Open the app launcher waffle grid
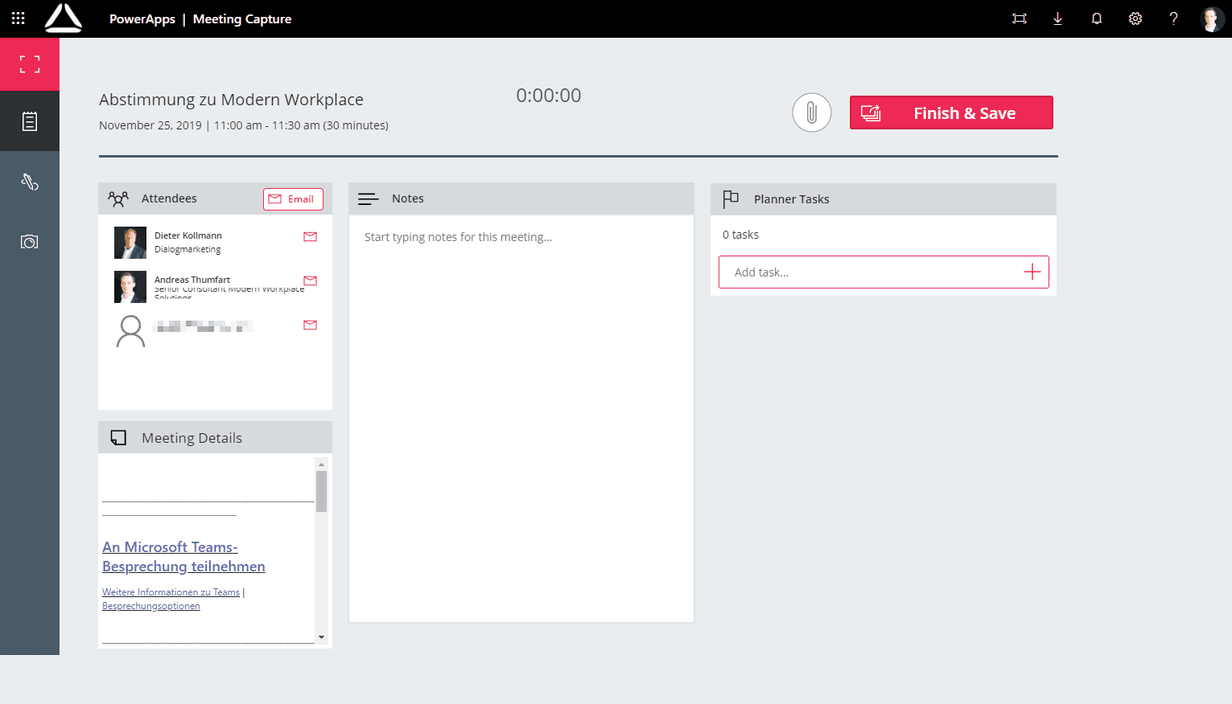Image resolution: width=1232 pixels, height=704 pixels. (x=18, y=19)
